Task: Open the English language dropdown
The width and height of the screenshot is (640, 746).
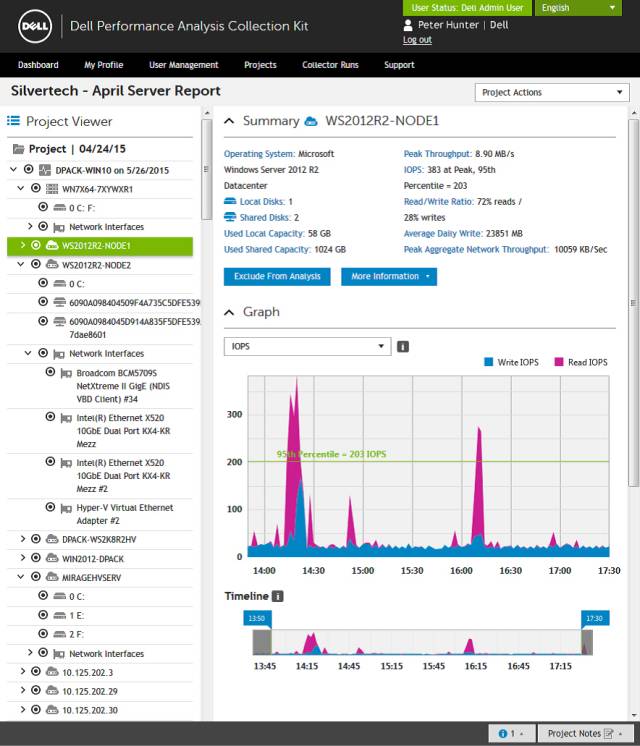Action: [x=578, y=8]
